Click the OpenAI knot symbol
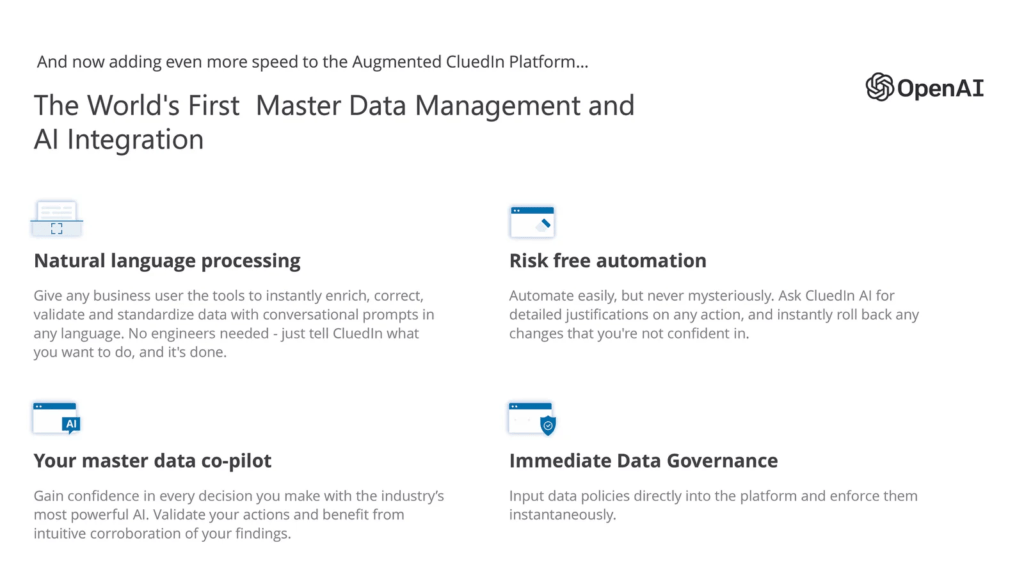Image resolution: width=1024 pixels, height=570 pixels. pos(880,87)
